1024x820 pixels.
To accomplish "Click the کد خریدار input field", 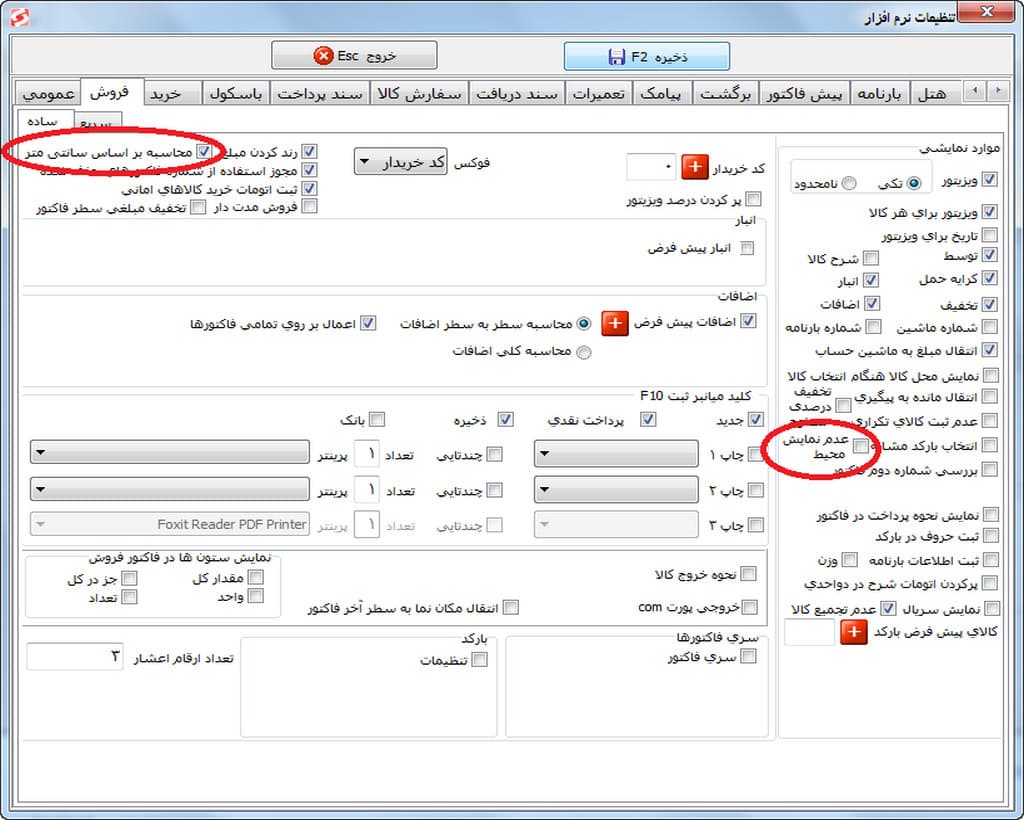I will [x=650, y=167].
